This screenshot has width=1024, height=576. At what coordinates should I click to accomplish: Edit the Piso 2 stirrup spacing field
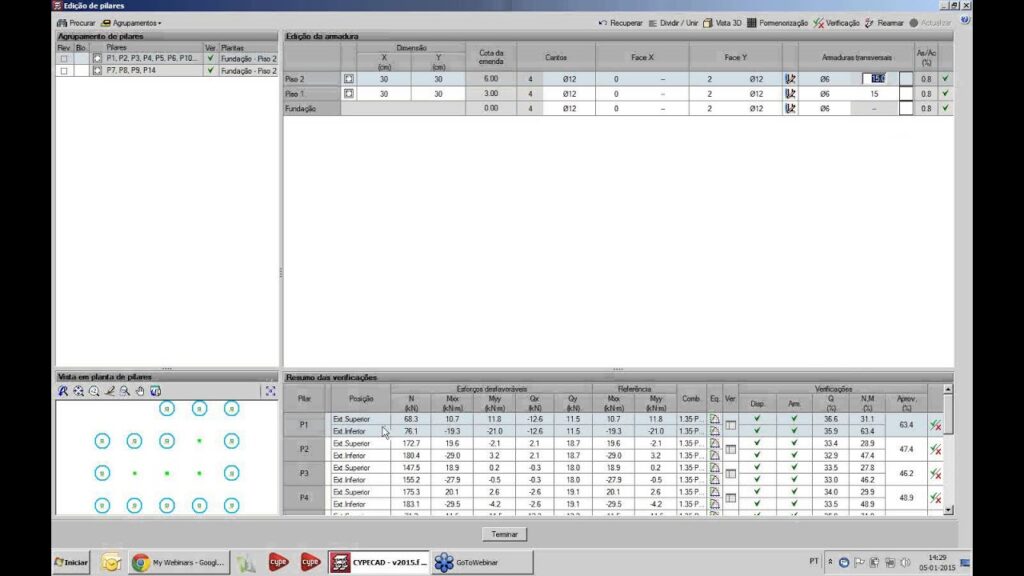pos(877,78)
